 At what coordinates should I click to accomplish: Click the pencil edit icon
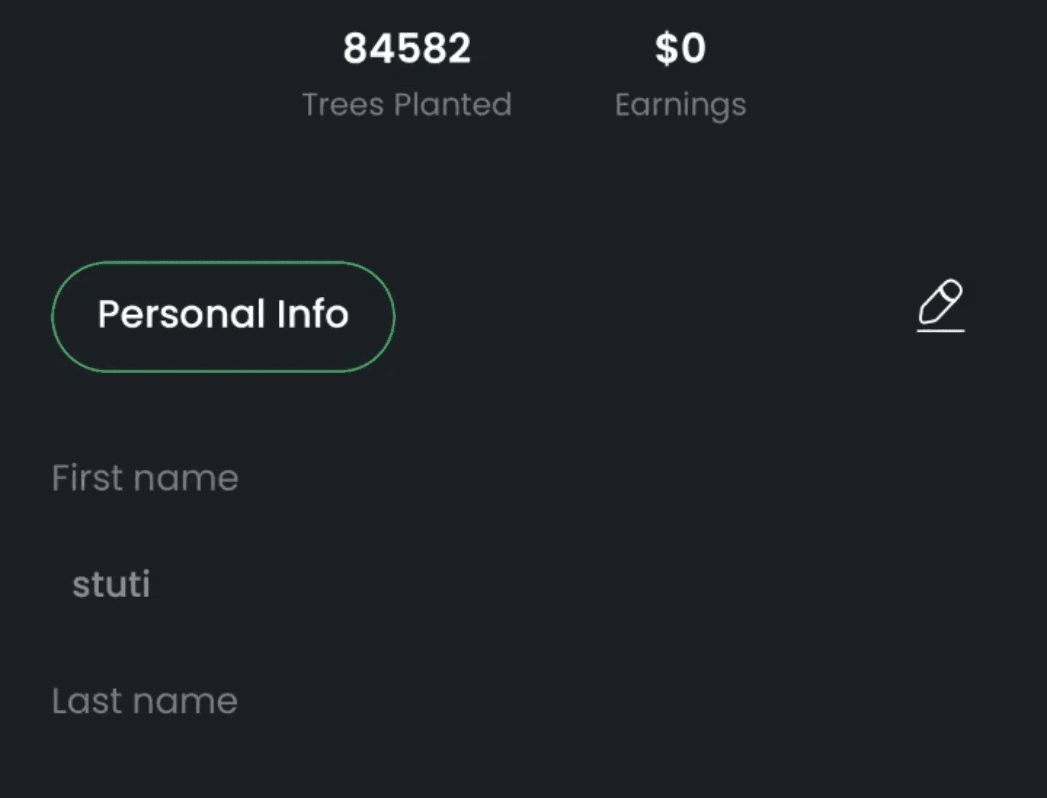pos(941,306)
